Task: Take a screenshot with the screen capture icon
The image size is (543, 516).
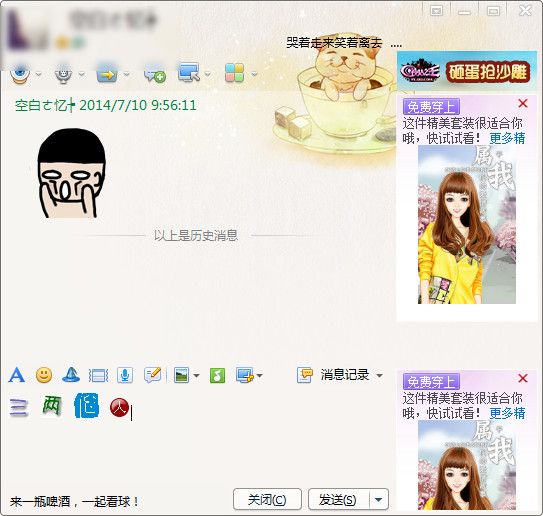Action: [244, 375]
